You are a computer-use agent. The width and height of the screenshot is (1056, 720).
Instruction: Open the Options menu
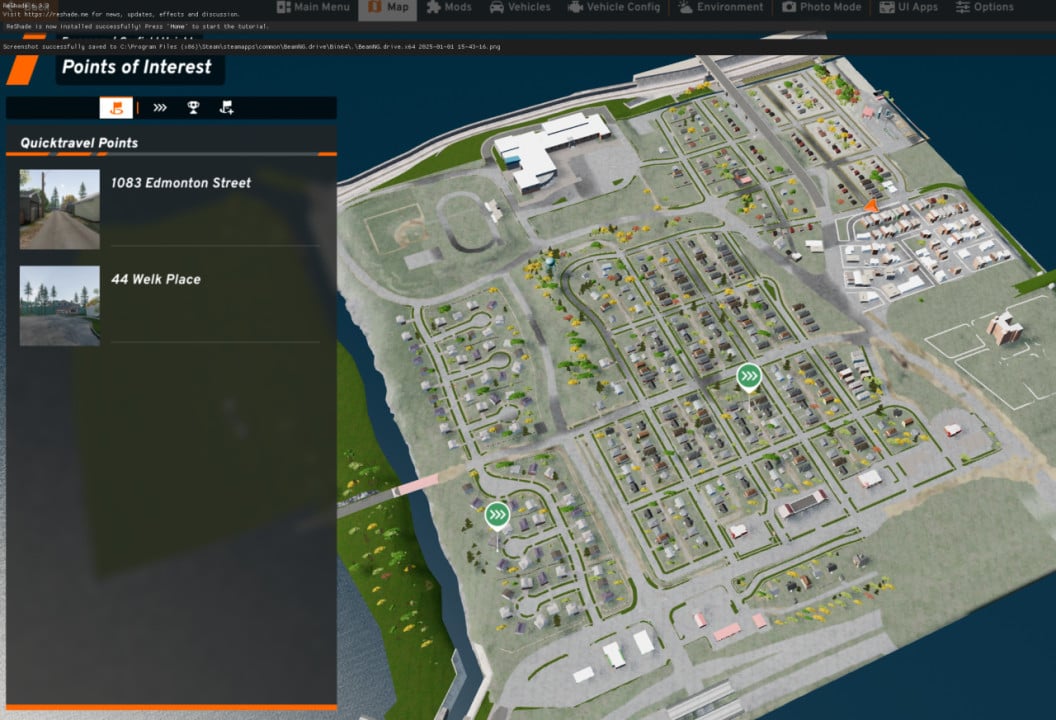pyautogui.click(x=985, y=7)
